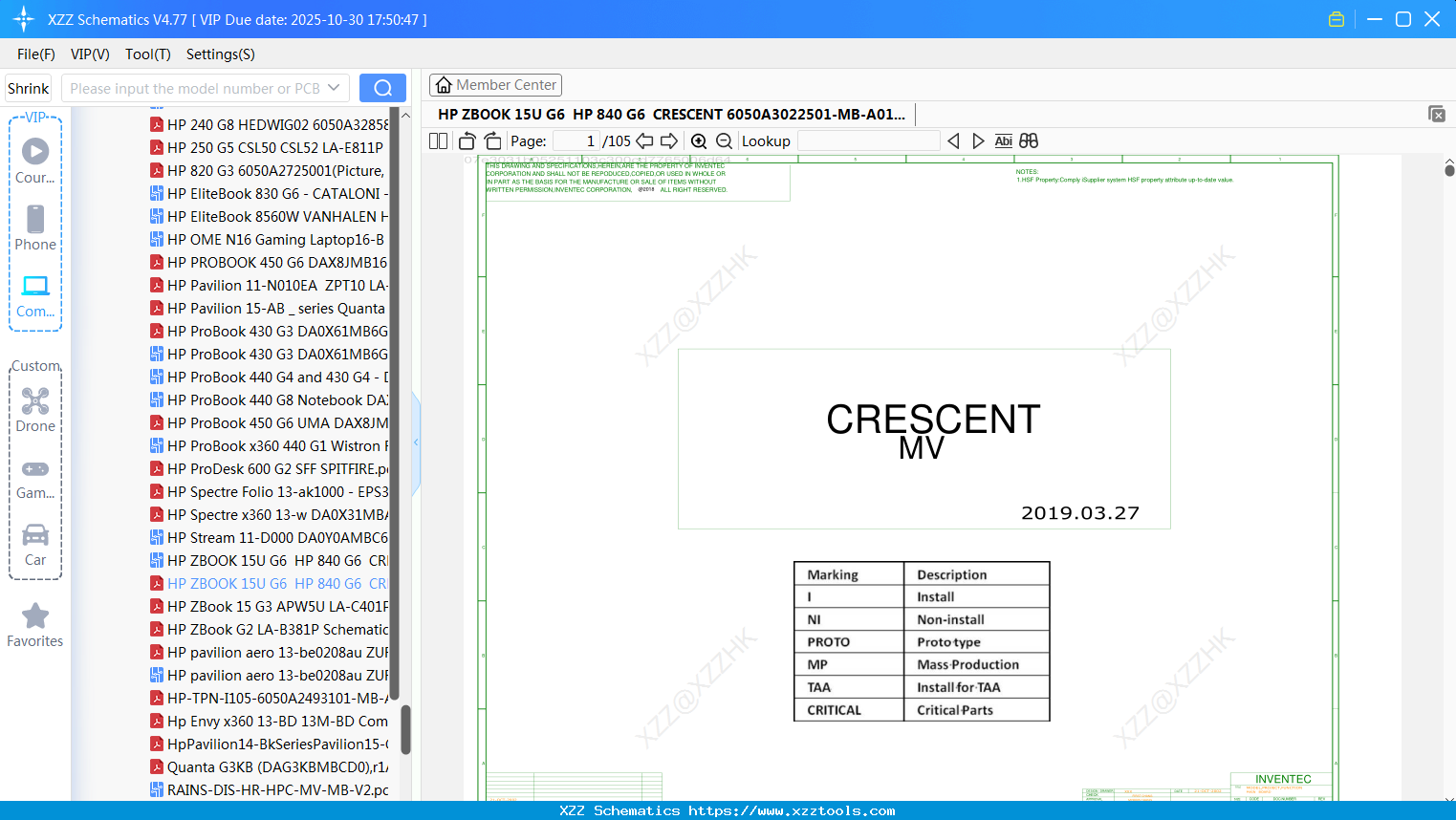Open HP Spectre Folio 13-ak1000 file
Viewport: 1456px width, 820px height.
pyautogui.click(x=270, y=491)
